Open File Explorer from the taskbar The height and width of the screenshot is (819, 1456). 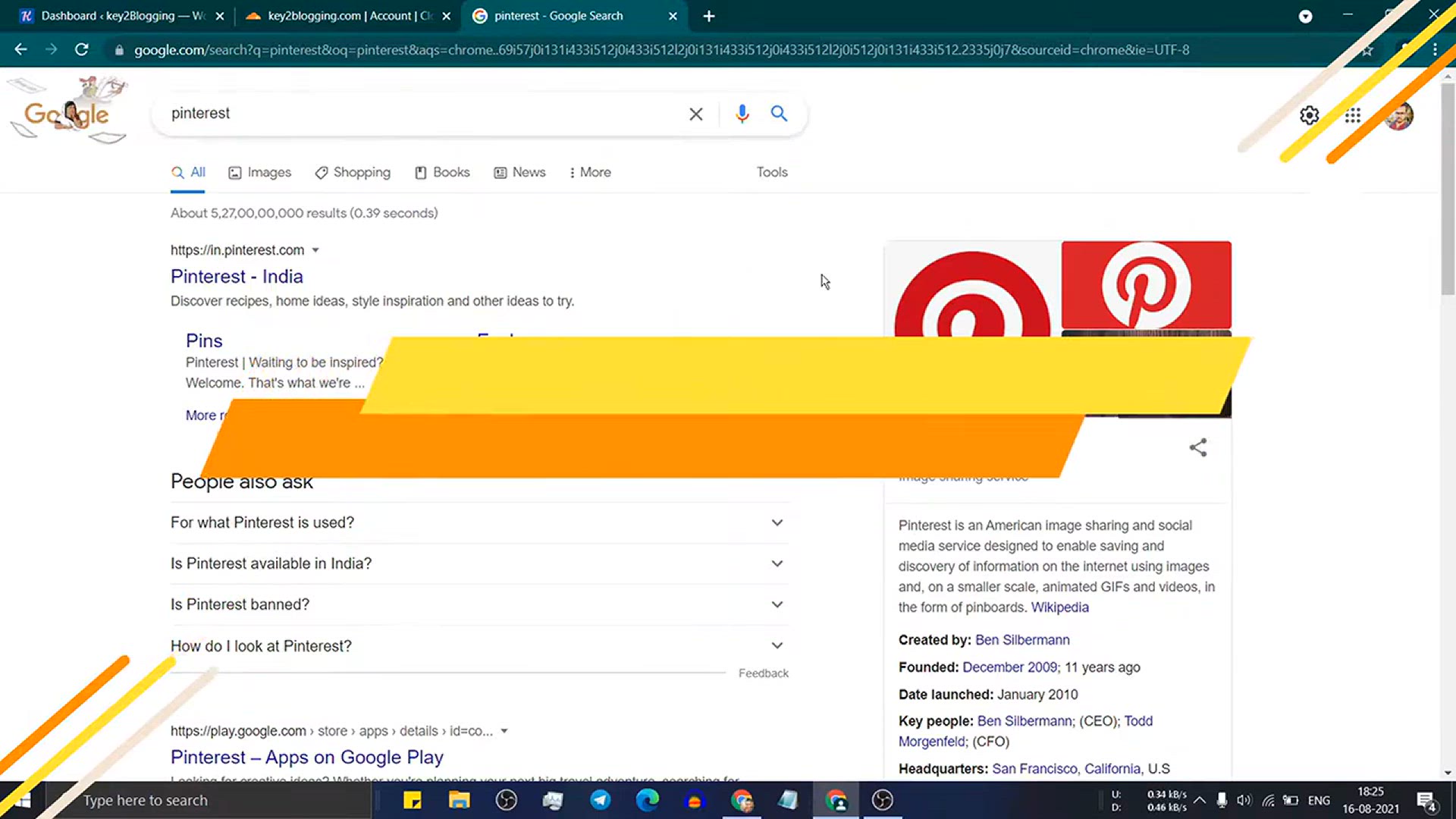point(460,800)
